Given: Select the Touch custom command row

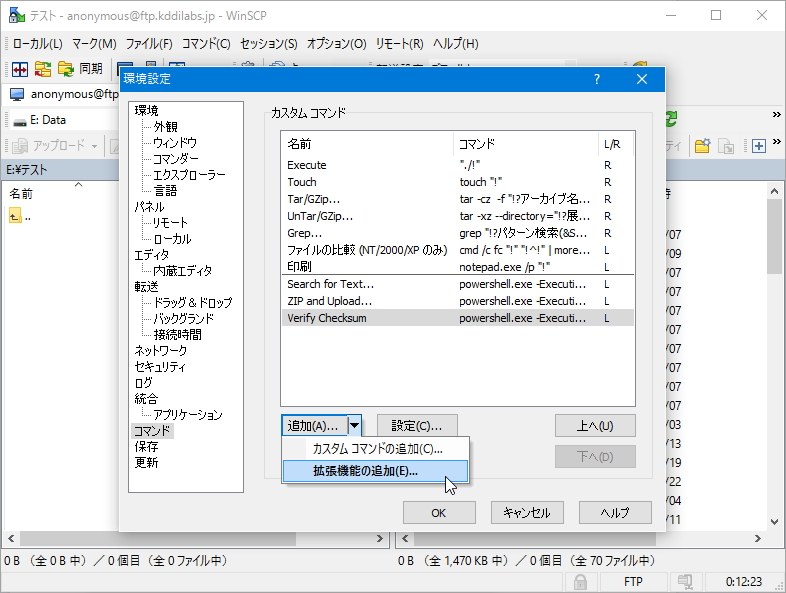Looking at the screenshot, I should click(x=458, y=182).
